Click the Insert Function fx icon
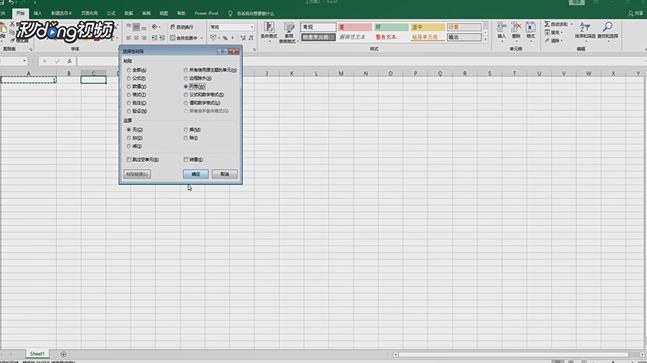647x363 pixels. click(x=69, y=61)
